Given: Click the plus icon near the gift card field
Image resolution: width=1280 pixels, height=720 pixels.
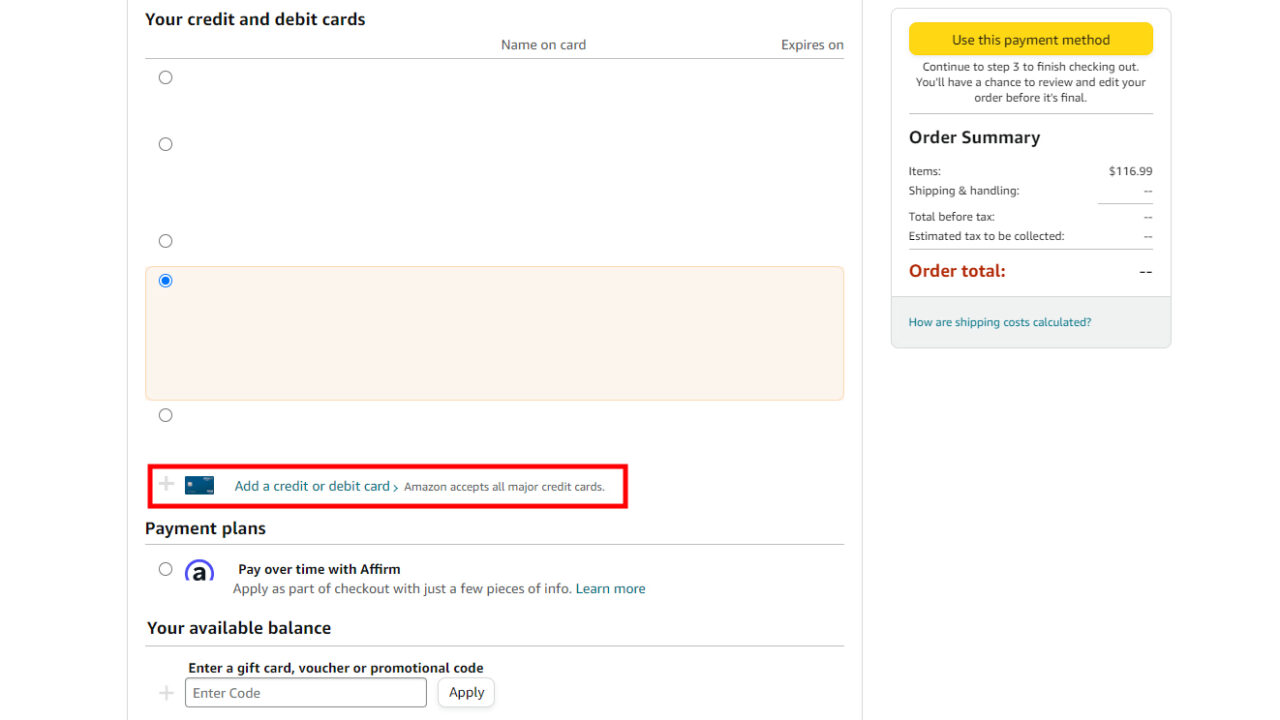Looking at the screenshot, I should [166, 692].
